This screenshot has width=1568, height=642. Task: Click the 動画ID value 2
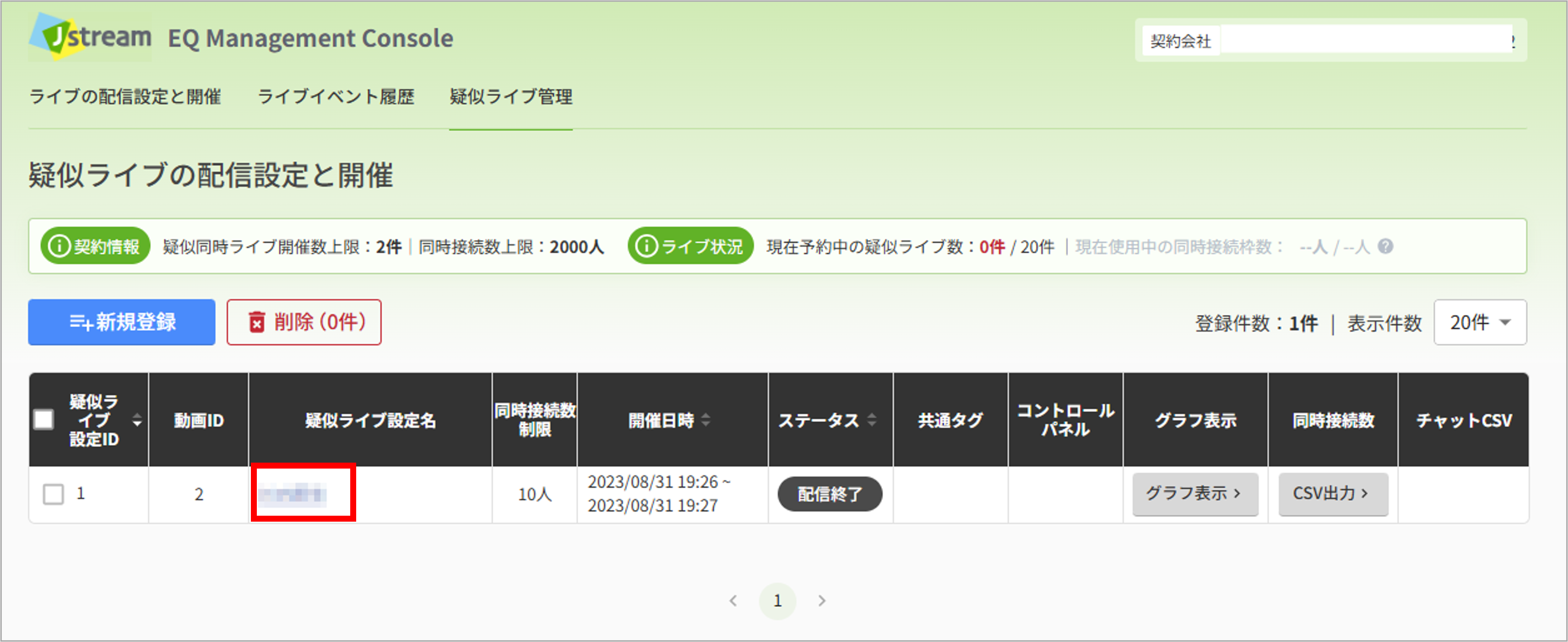199,494
